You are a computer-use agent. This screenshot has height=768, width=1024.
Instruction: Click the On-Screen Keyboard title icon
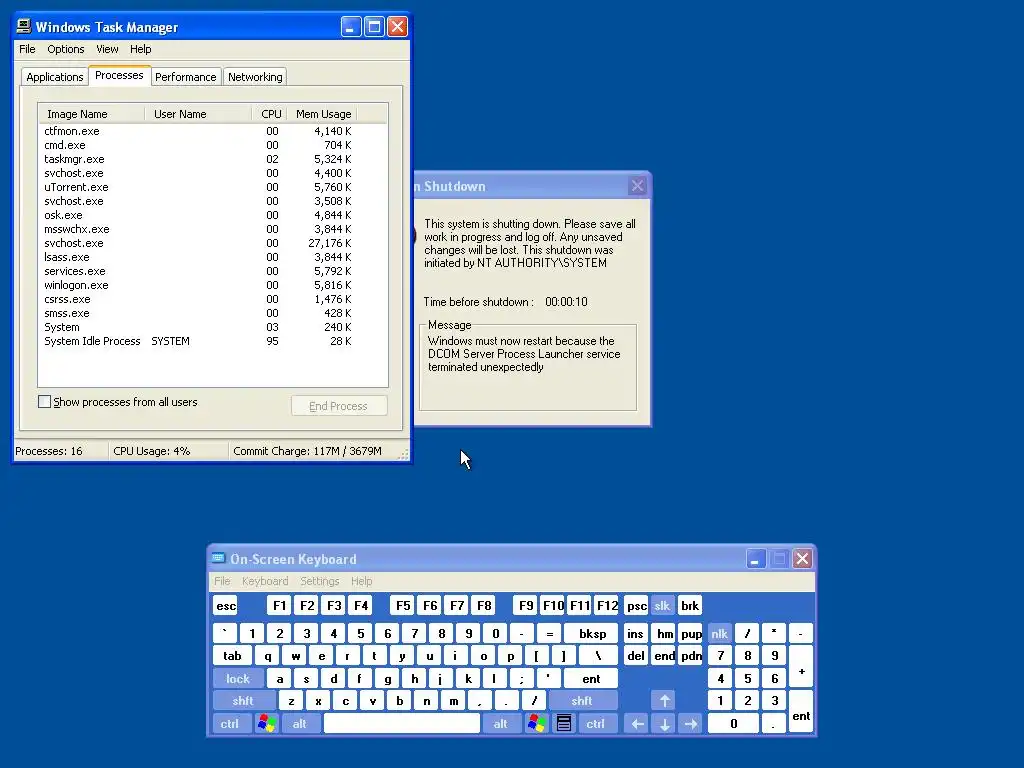(218, 558)
